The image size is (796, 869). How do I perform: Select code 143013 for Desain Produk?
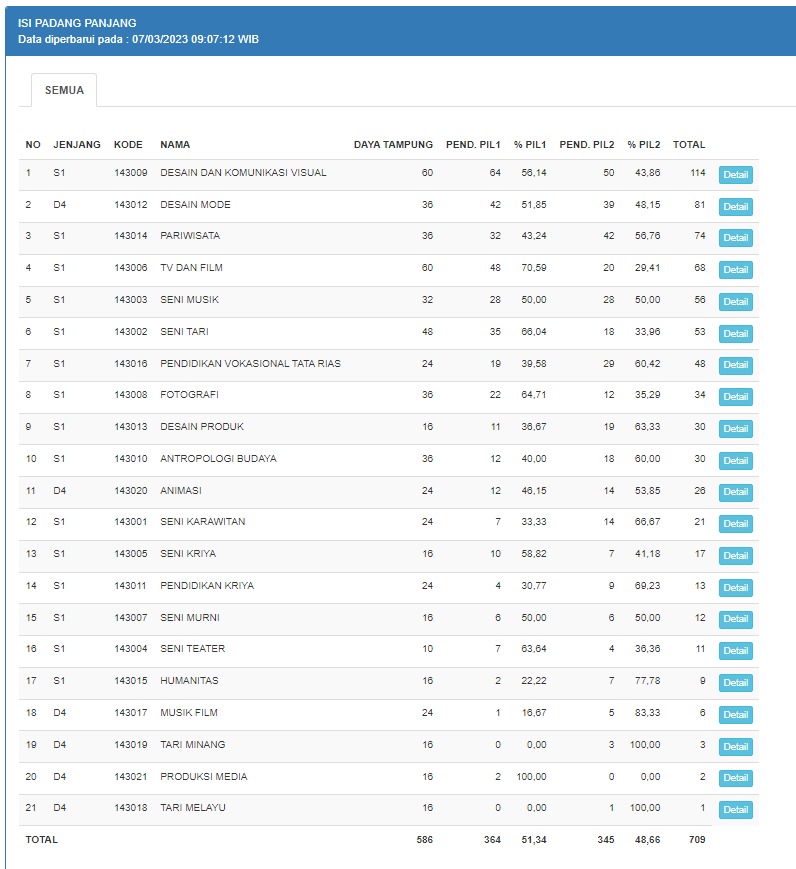click(131, 427)
